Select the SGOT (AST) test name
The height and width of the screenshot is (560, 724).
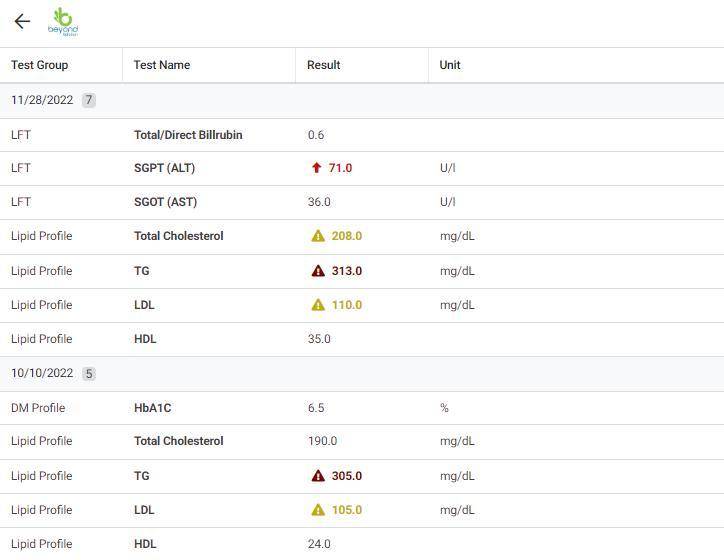tap(165, 202)
